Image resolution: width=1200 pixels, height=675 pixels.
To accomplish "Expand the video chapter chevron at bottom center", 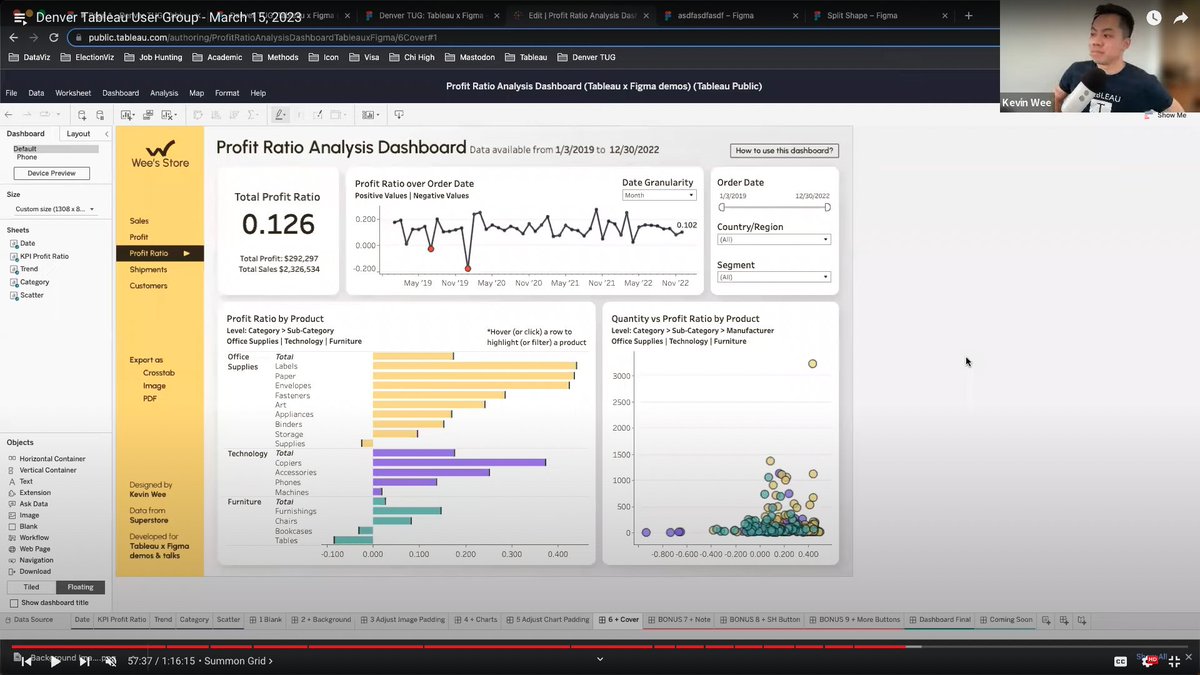I will tap(600, 658).
